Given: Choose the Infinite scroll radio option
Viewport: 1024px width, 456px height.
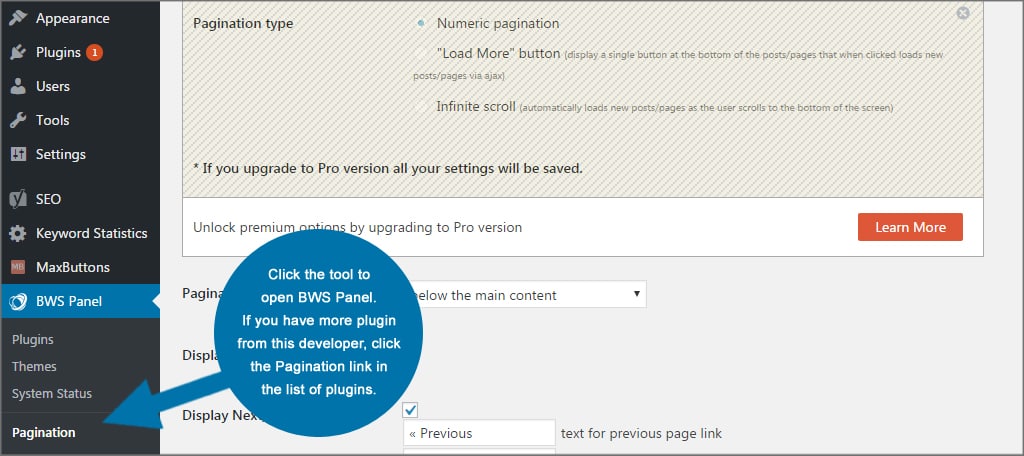Looking at the screenshot, I should (x=421, y=105).
